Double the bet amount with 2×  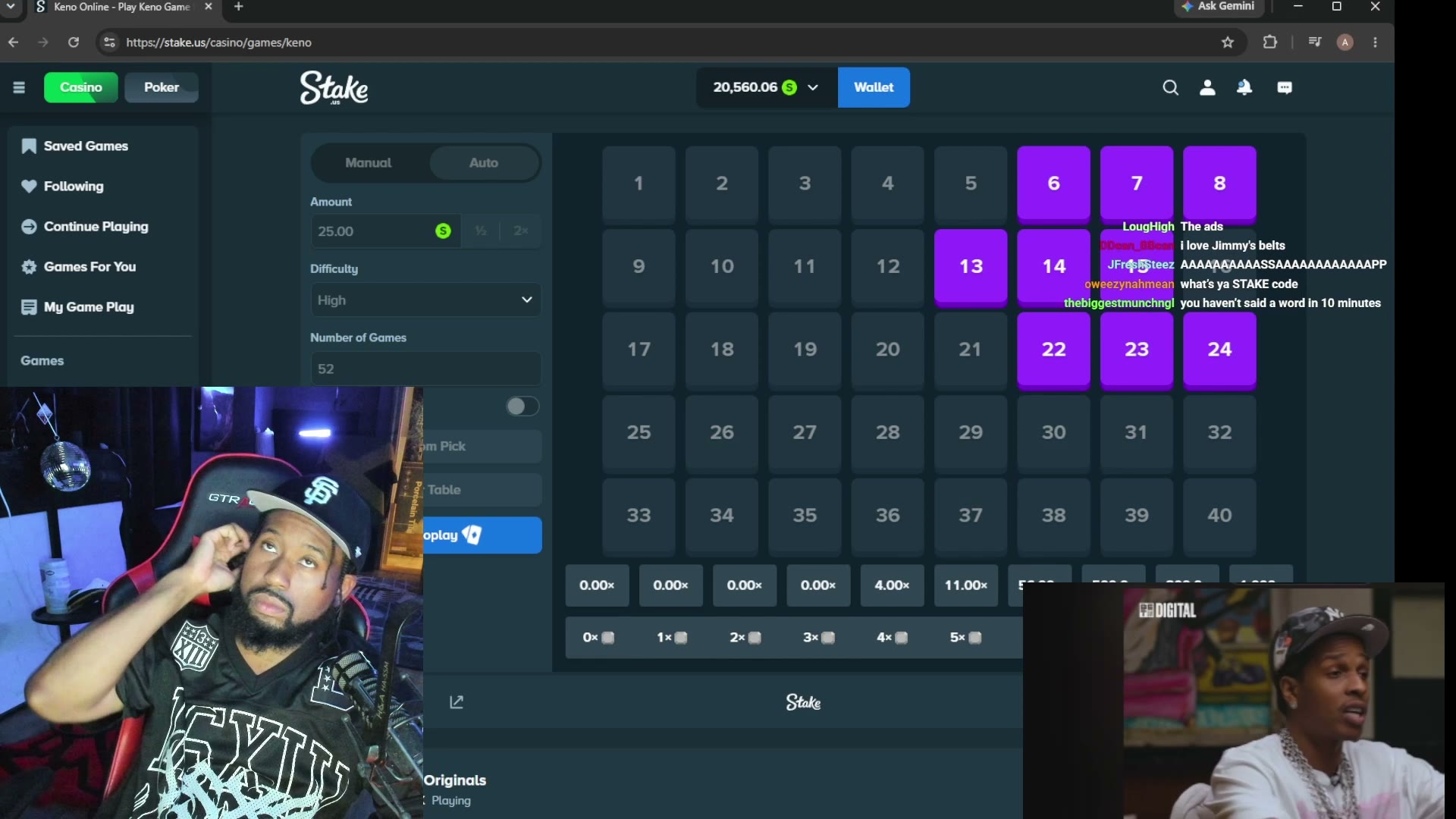(521, 231)
